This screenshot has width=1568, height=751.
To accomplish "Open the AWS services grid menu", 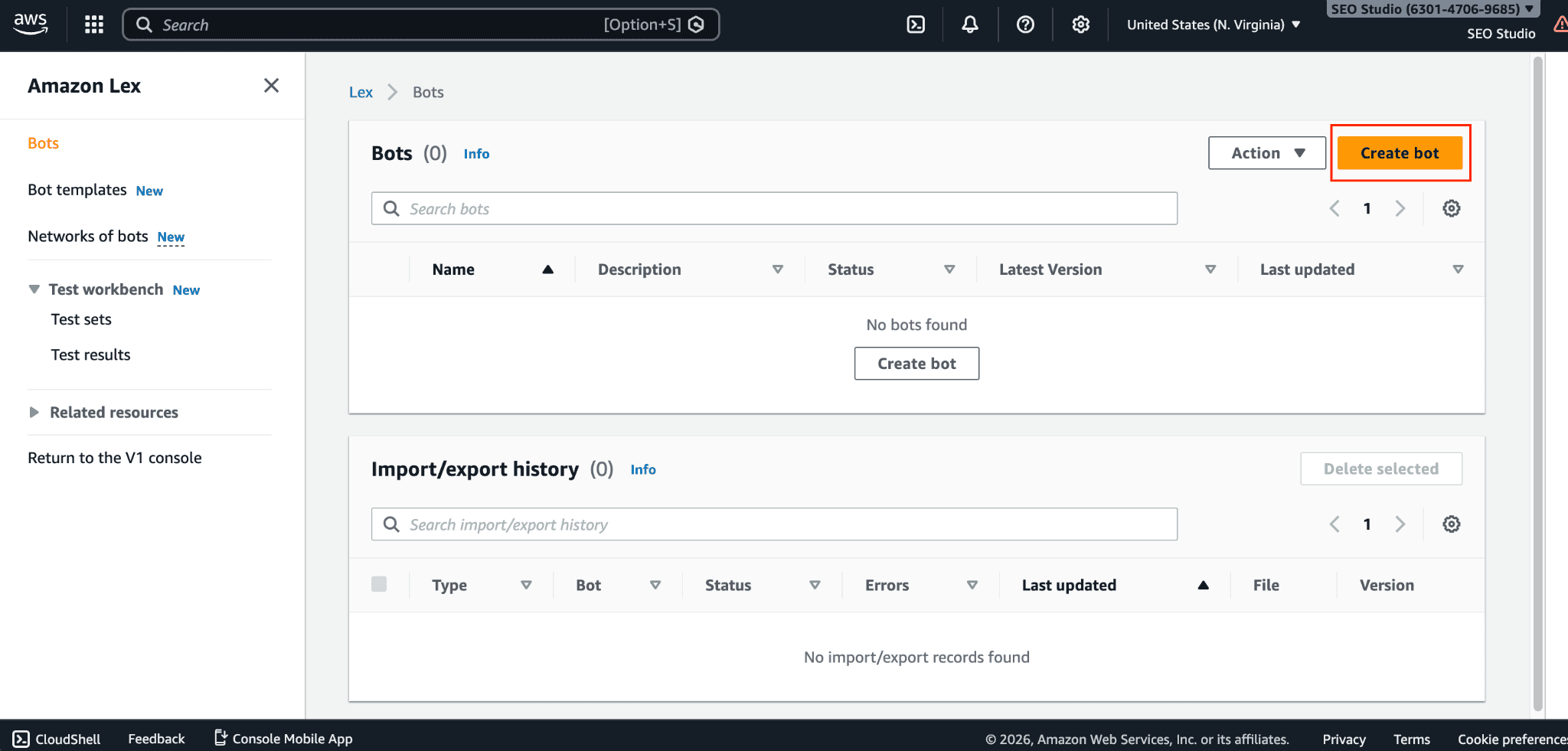I will (94, 24).
